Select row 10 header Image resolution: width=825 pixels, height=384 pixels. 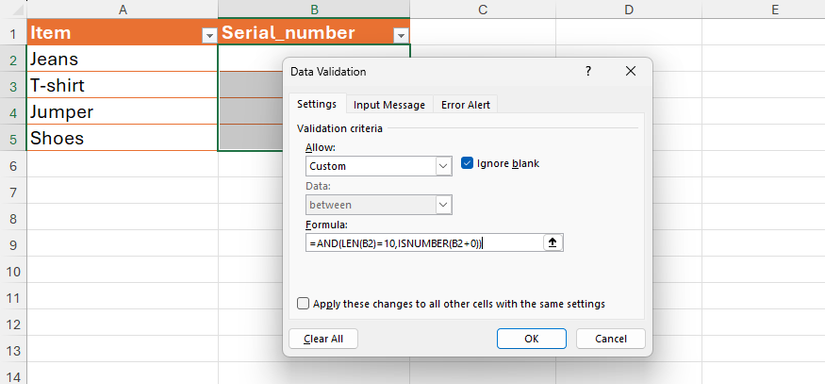pos(13,270)
